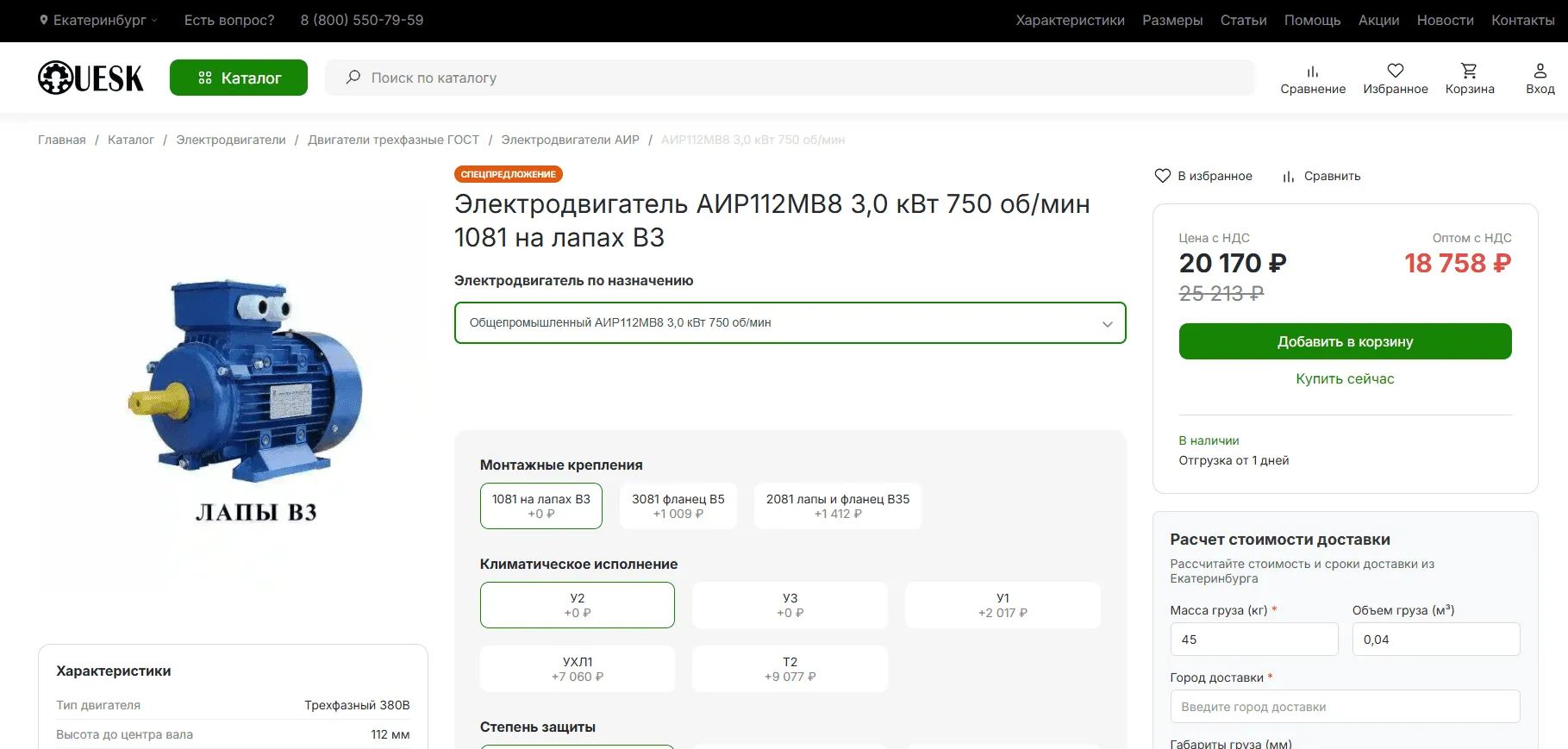Add product to favorites via heart icon

point(1163,176)
